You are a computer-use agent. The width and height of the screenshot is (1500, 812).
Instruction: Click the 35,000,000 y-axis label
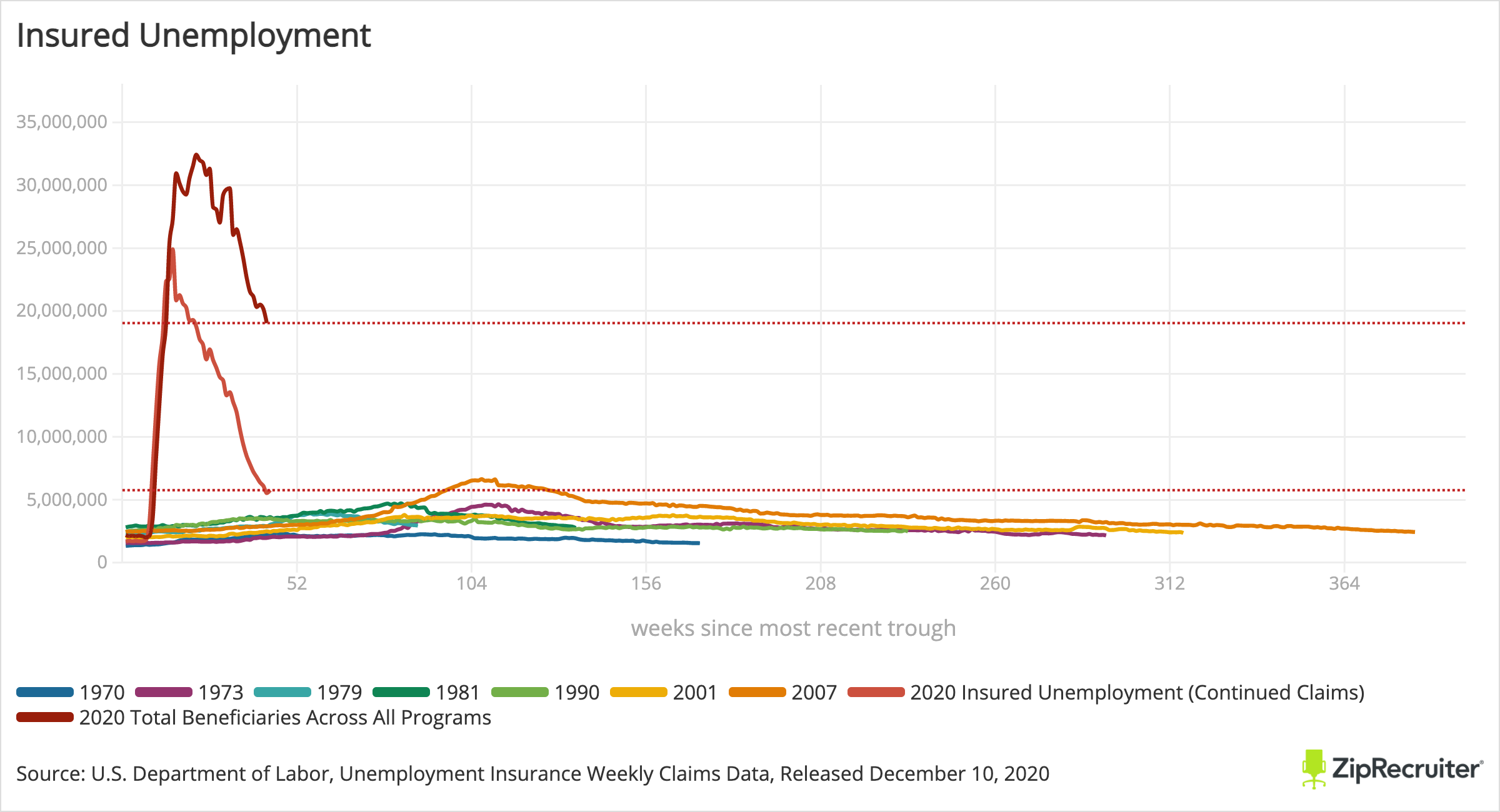click(62, 121)
